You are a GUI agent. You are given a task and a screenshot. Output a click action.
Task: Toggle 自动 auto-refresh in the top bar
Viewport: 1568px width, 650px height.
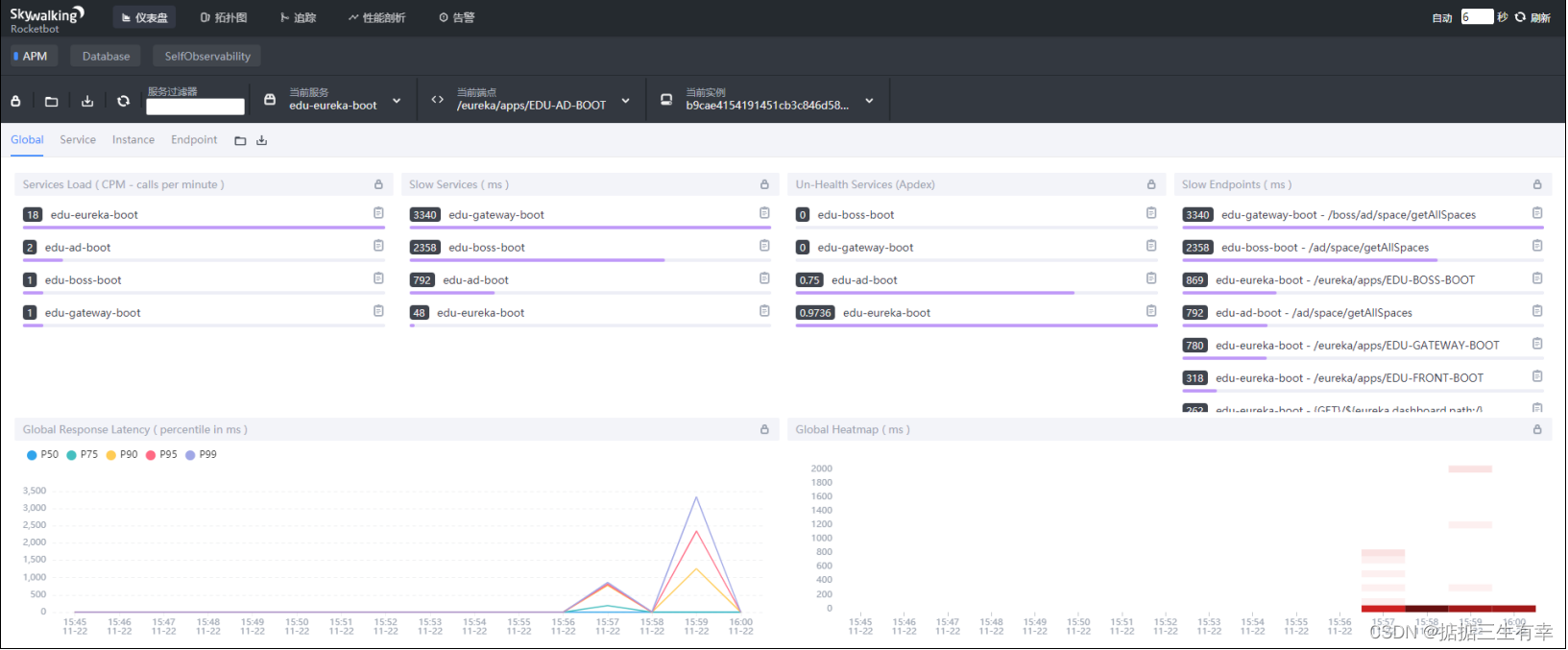coord(1442,18)
